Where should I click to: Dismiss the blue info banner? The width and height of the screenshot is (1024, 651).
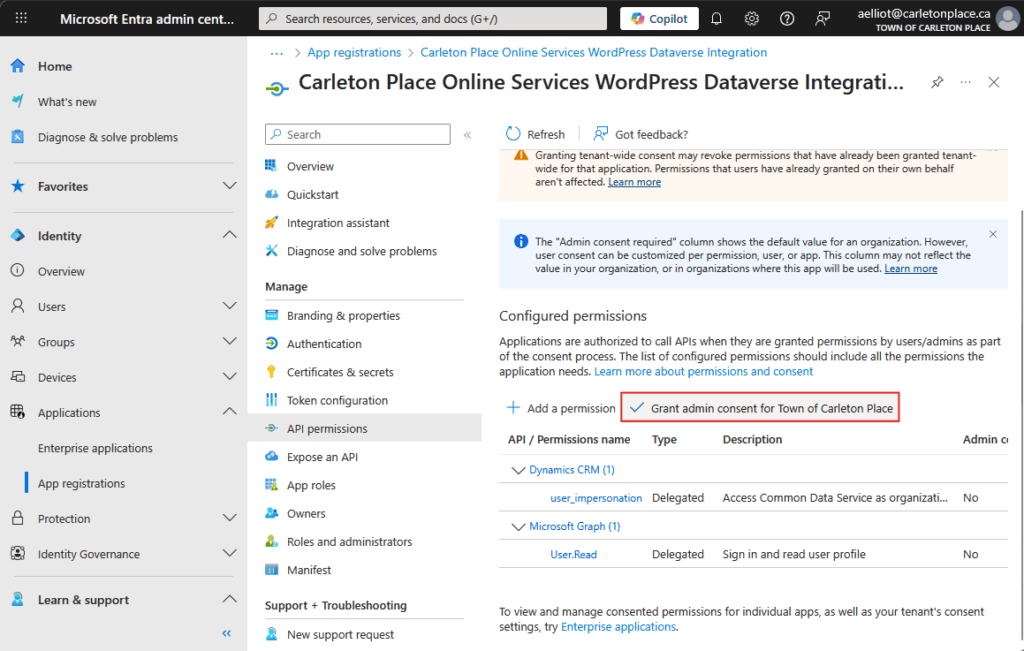(993, 234)
